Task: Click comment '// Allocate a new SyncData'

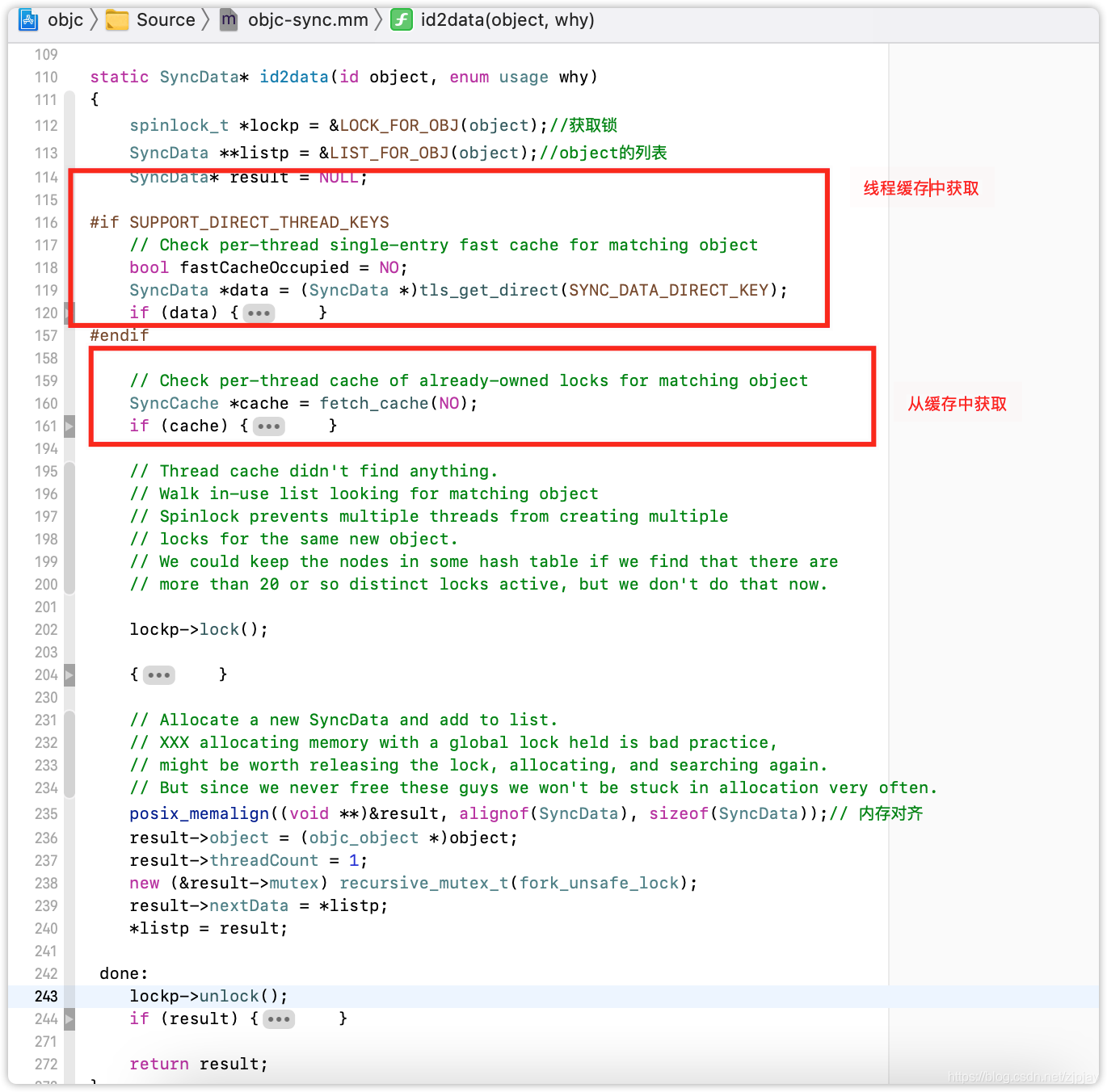Action: [x=343, y=720]
